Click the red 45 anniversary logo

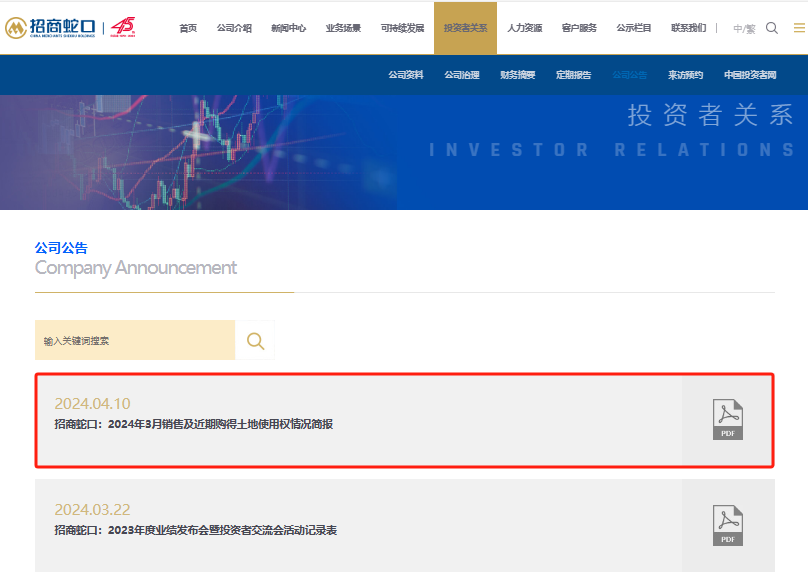[123, 27]
